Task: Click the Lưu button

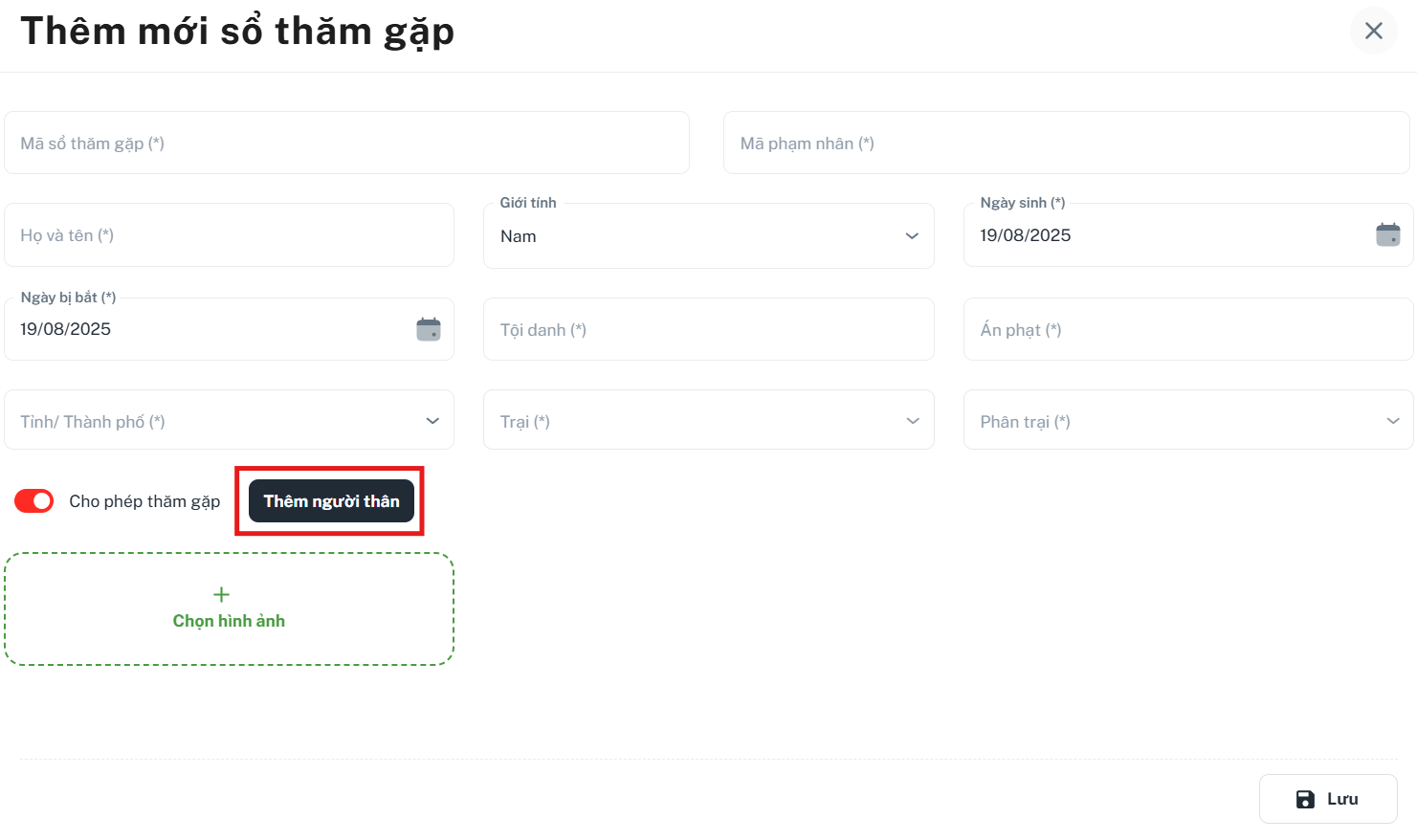Action: click(1328, 799)
